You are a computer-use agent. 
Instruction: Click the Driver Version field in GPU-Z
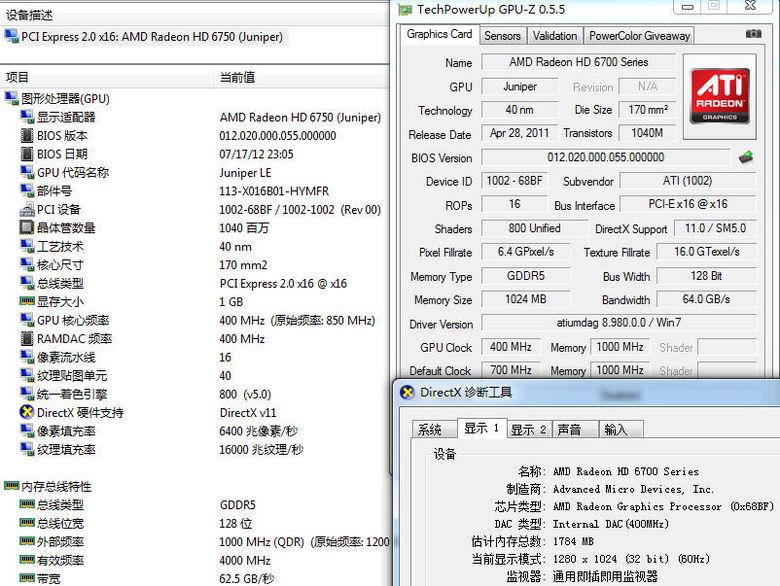tap(619, 323)
